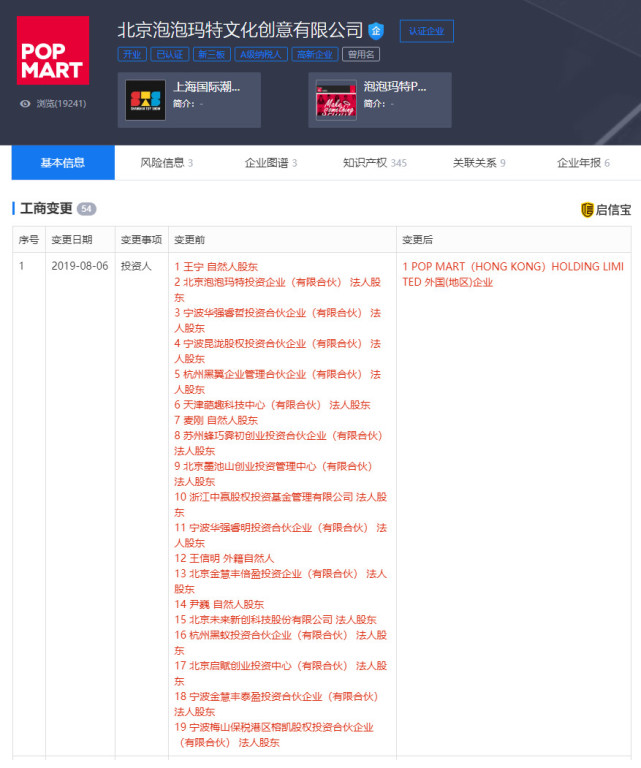
Task: Switch to the 基本信息 tab
Action: 63,163
